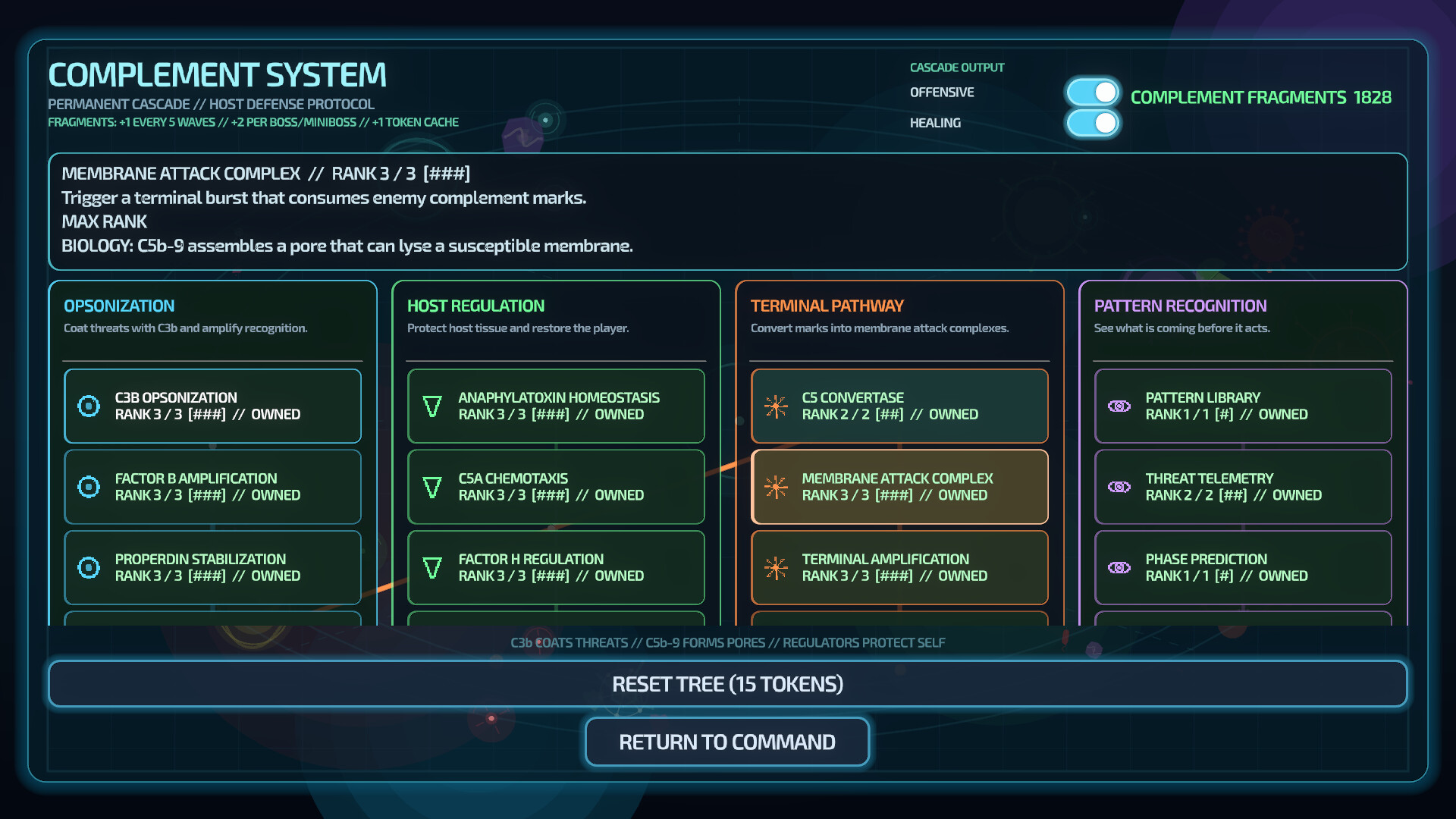Click the Complement System title
The image size is (1456, 819).
click(217, 75)
